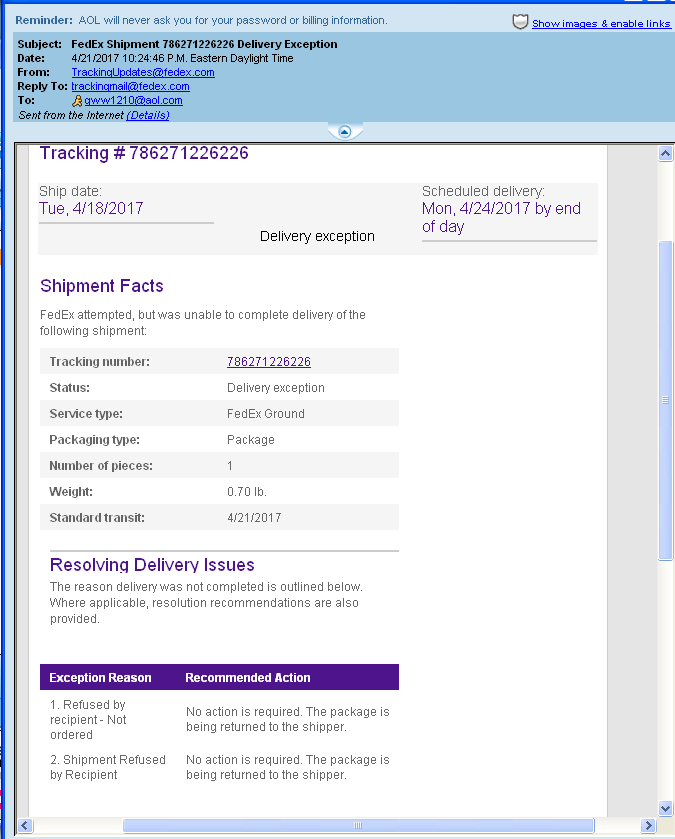Click the horizontal scrollbar thumb

[358, 825]
